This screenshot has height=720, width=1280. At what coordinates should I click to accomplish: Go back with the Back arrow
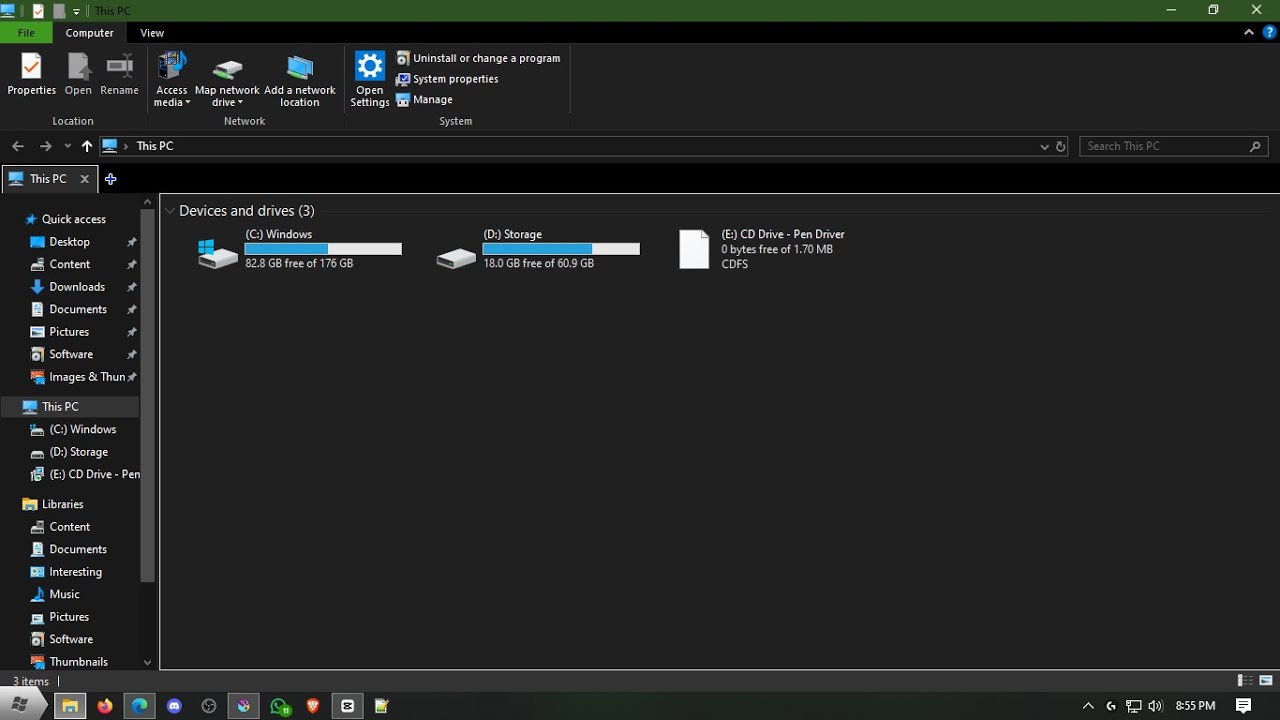(x=18, y=146)
